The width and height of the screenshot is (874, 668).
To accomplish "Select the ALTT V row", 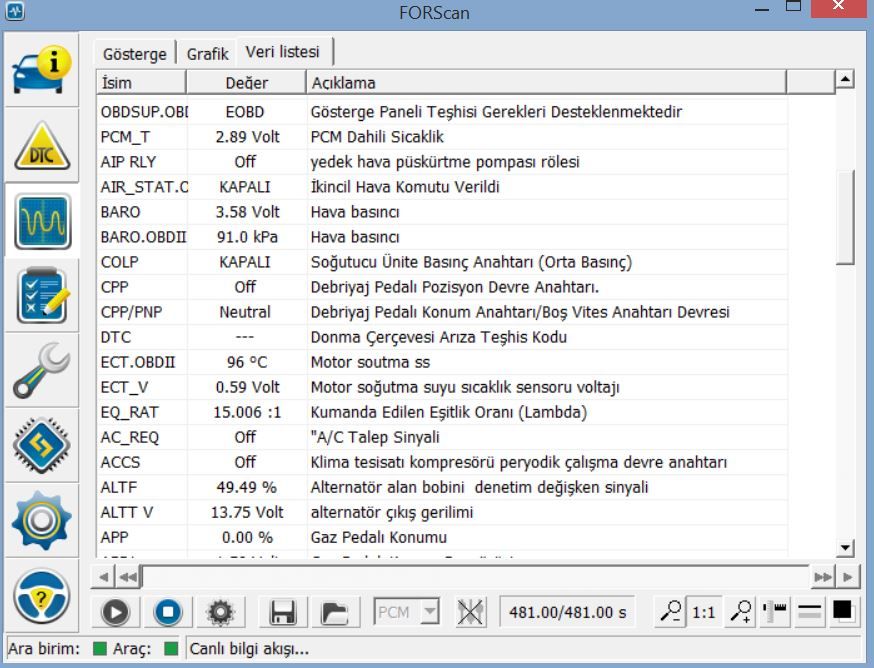I will tap(442, 512).
